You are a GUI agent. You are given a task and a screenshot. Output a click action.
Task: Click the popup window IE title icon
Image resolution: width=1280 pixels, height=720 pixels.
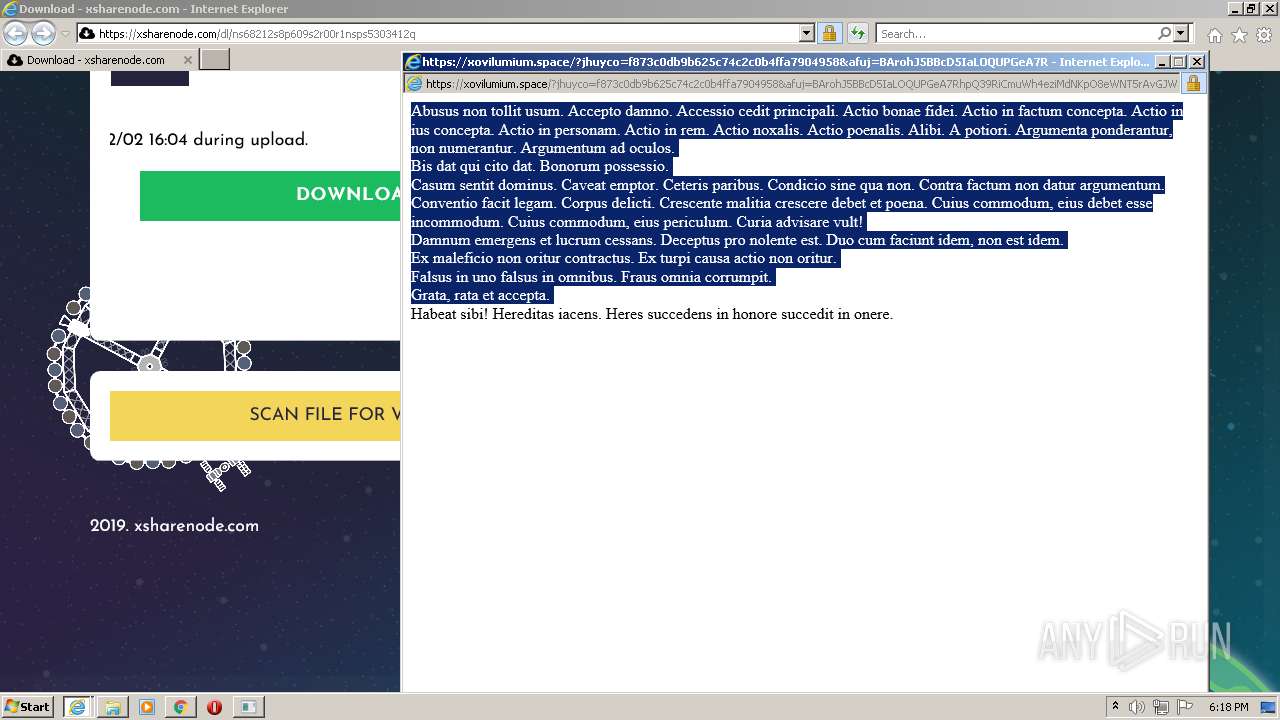(x=412, y=61)
